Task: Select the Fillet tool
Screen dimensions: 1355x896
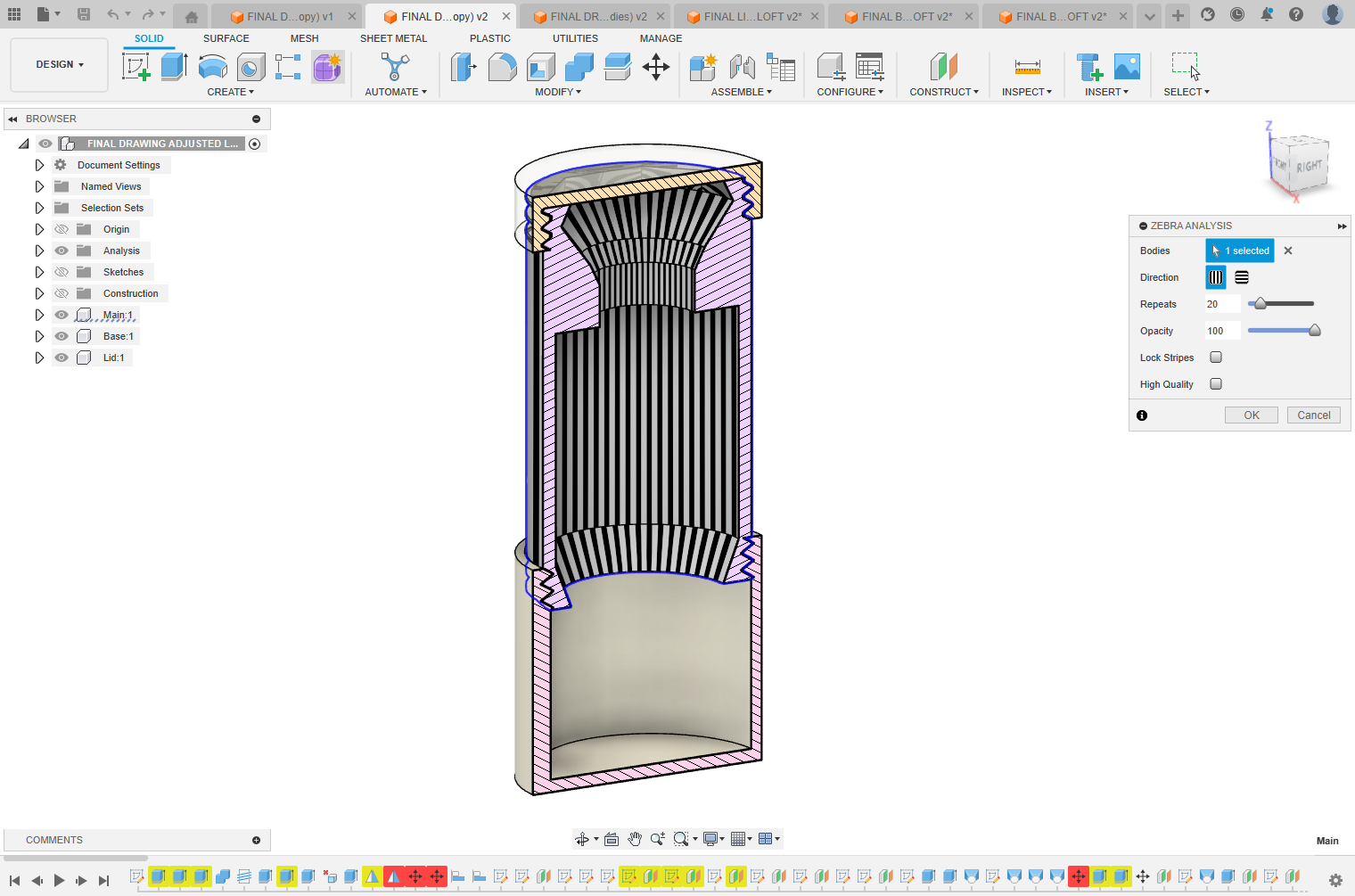Action: (x=502, y=67)
